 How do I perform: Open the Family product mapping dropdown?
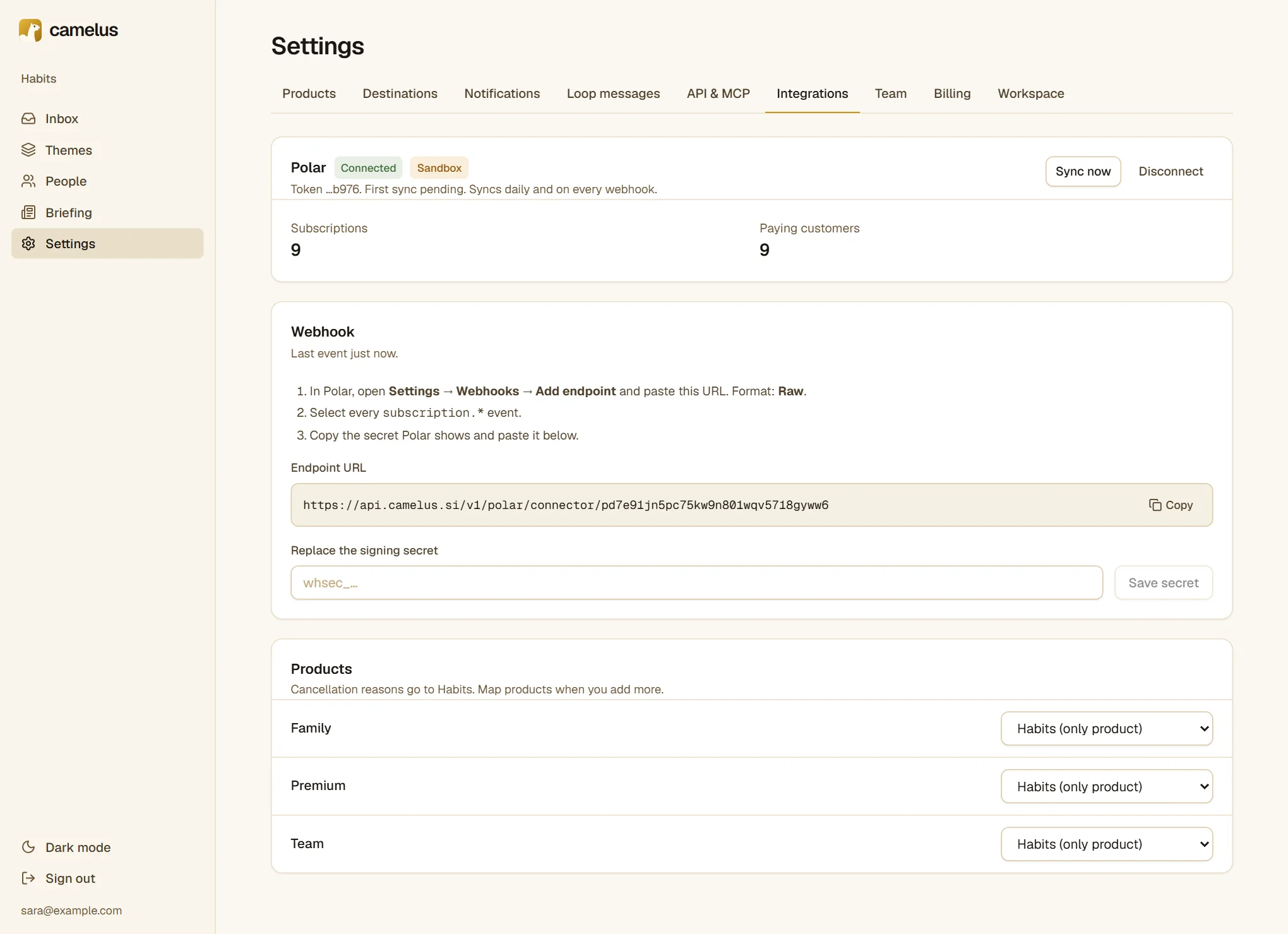click(1107, 728)
